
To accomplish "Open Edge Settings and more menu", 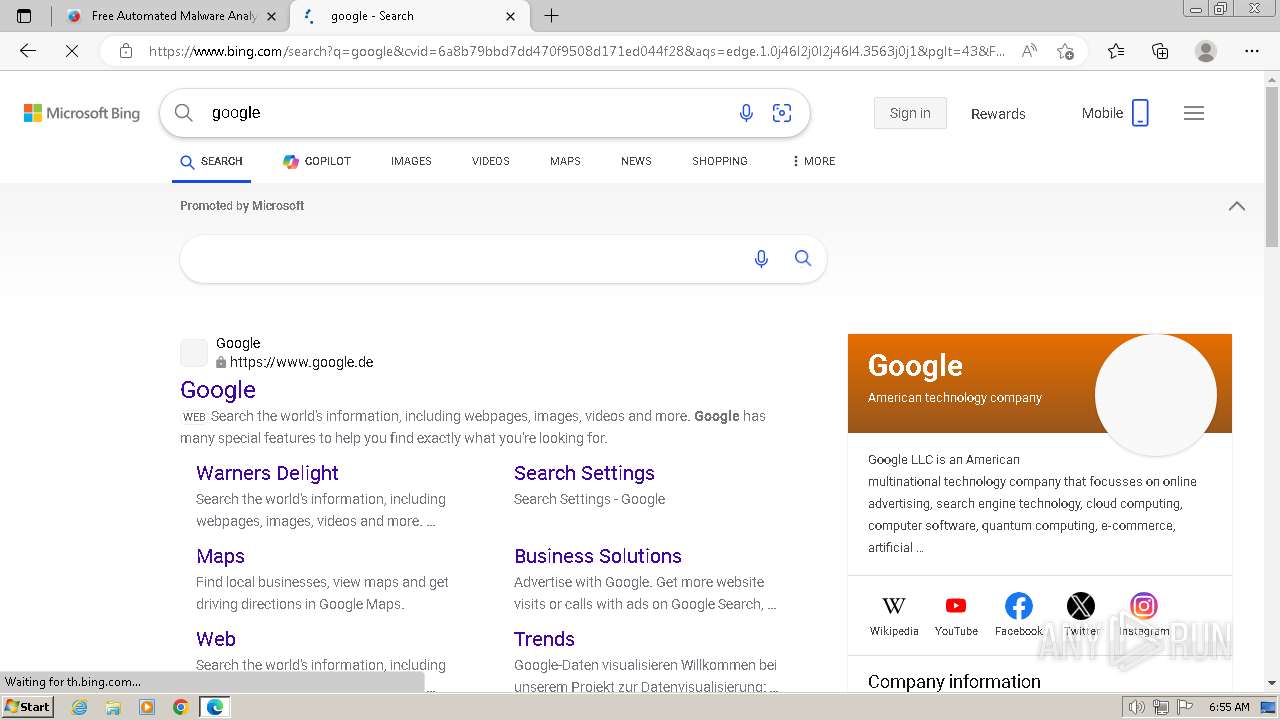I will click(1251, 51).
